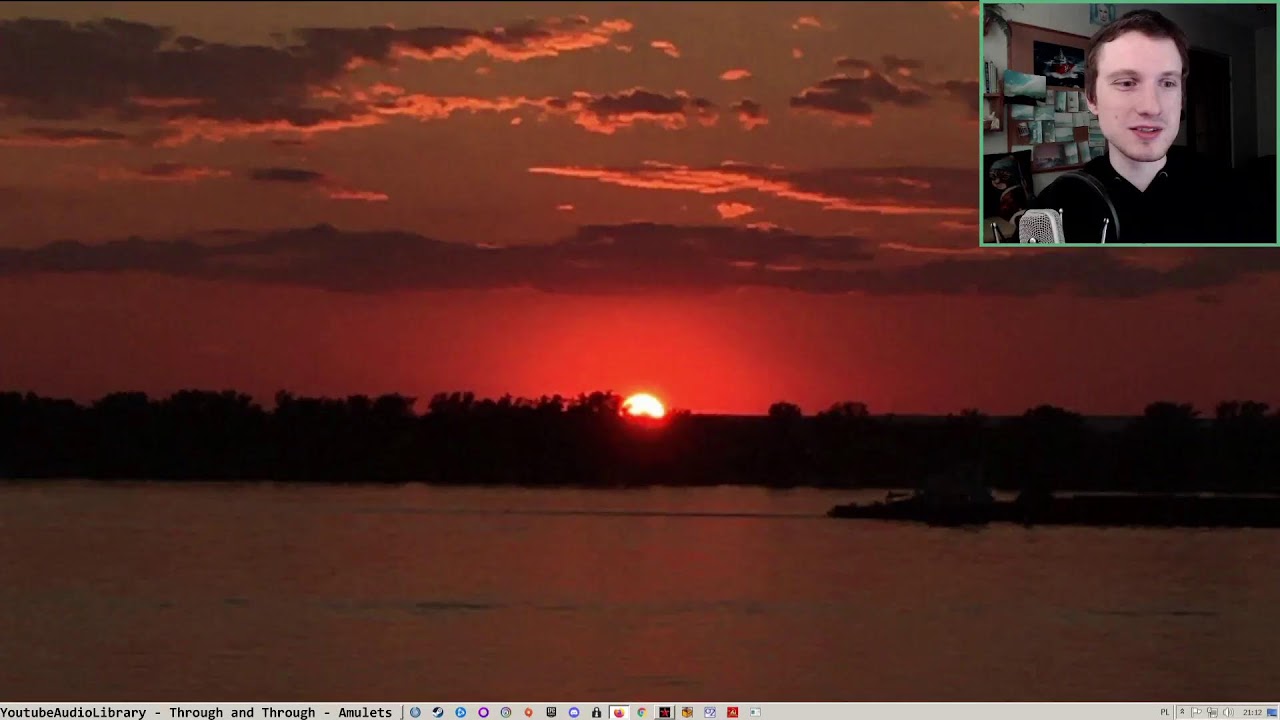Click the volume speaker tray icon
Viewport: 1280px width, 720px height.
tap(1228, 712)
